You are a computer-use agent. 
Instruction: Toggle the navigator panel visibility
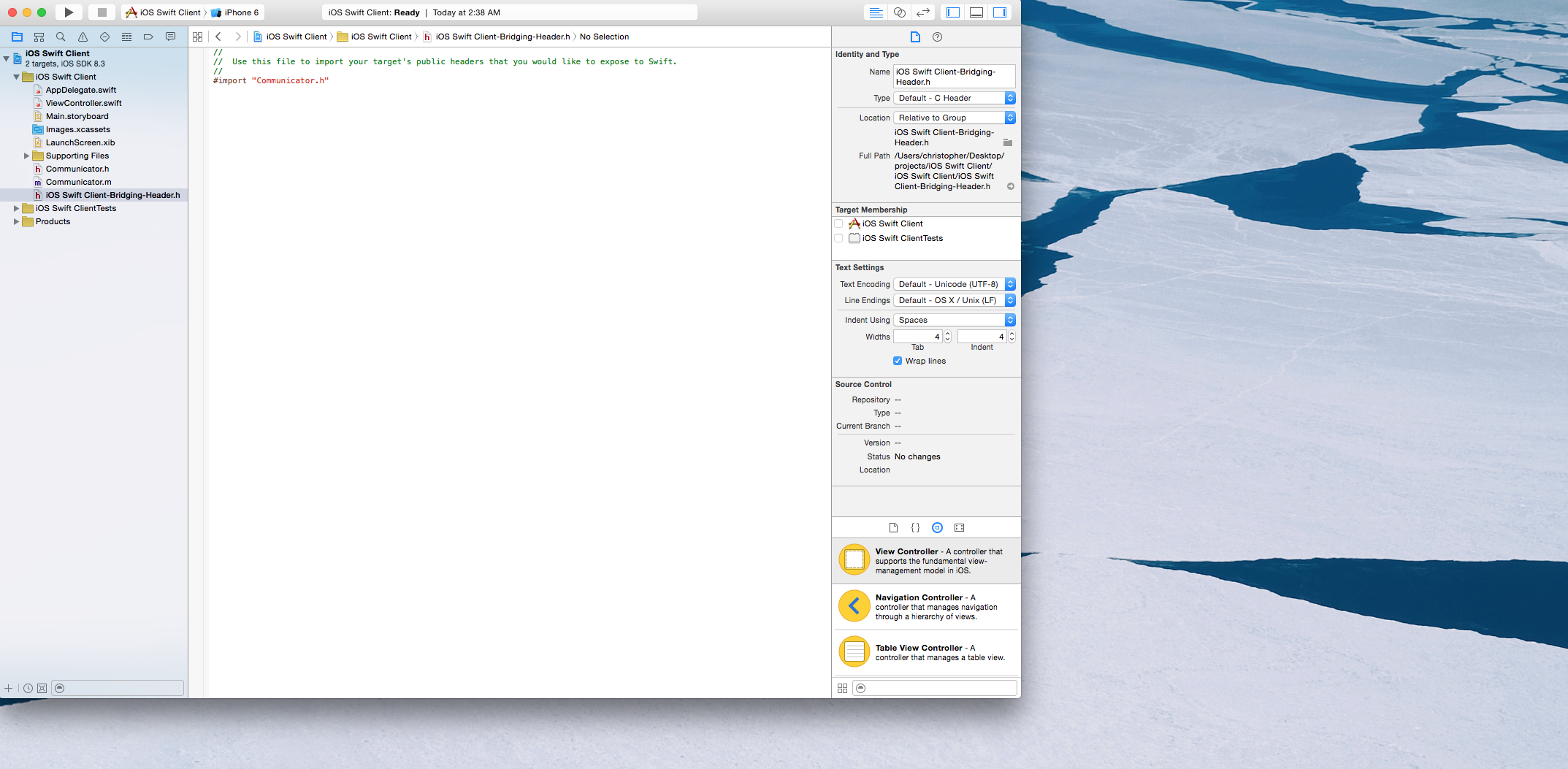[952, 12]
